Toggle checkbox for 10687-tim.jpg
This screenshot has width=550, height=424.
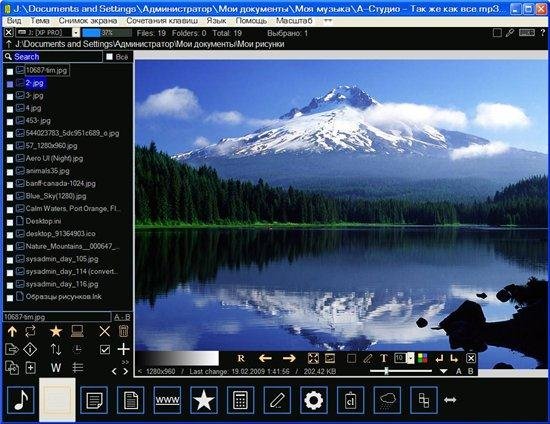coord(10,72)
